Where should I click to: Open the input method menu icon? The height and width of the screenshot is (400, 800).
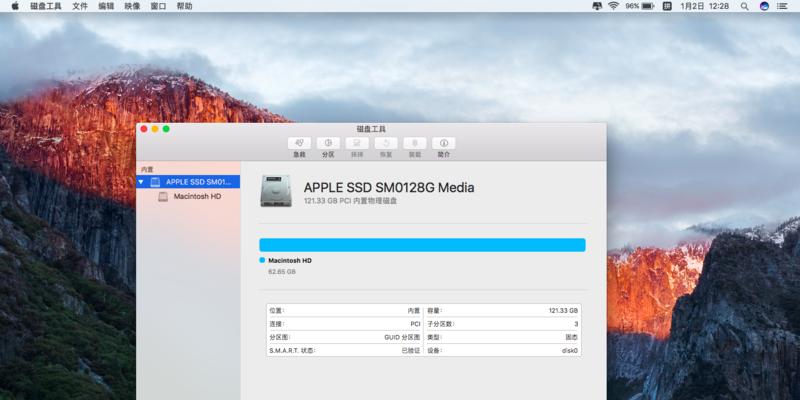coord(667,6)
